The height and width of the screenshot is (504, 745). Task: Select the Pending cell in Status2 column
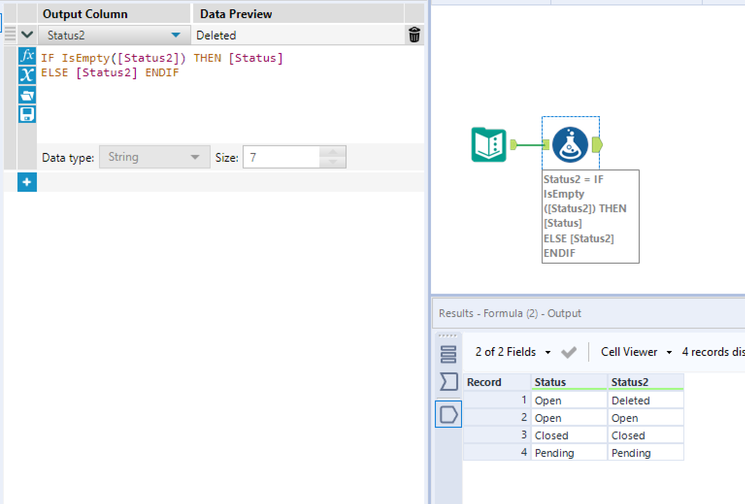pyautogui.click(x=646, y=453)
